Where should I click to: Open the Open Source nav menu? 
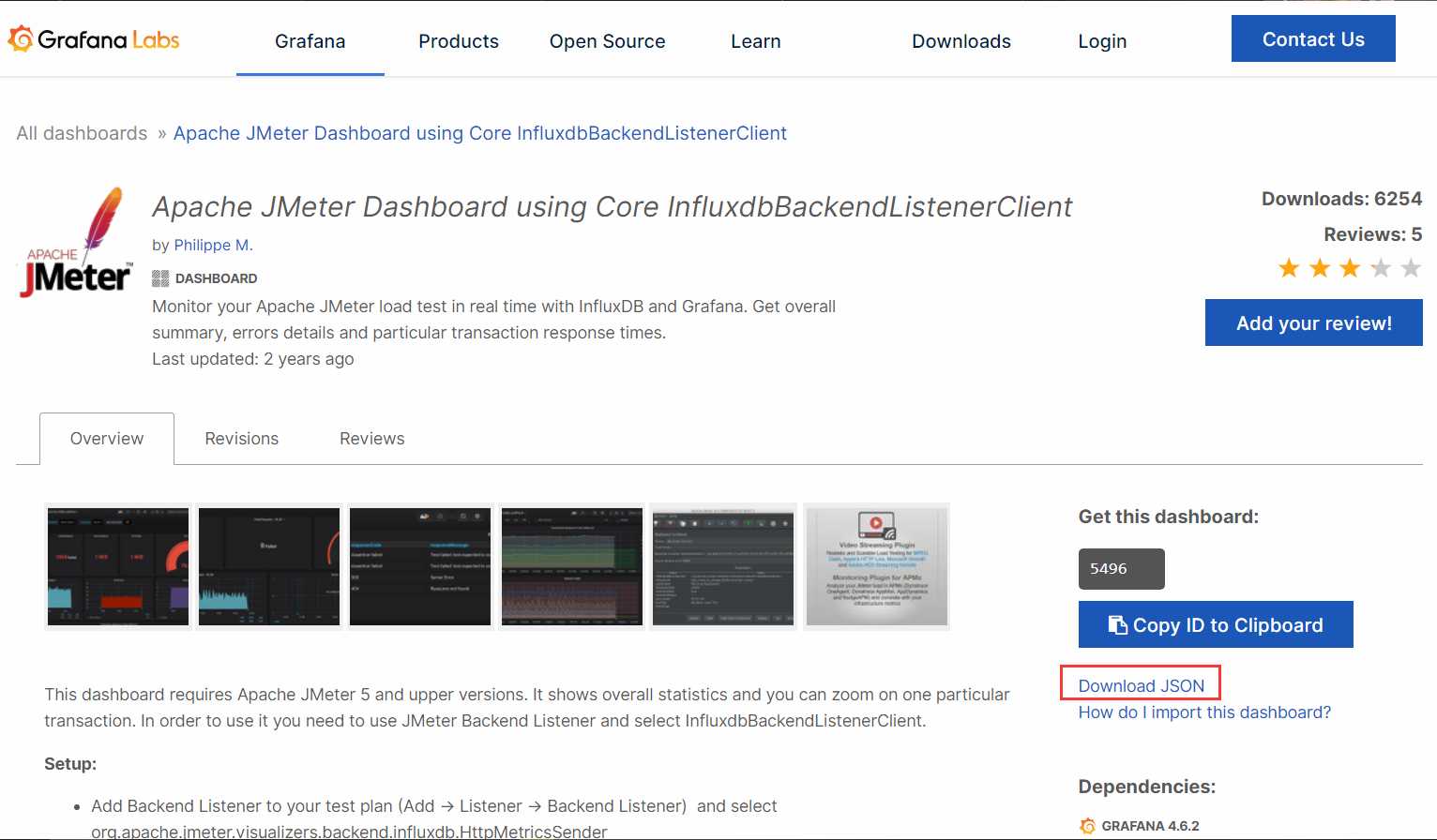(x=608, y=41)
